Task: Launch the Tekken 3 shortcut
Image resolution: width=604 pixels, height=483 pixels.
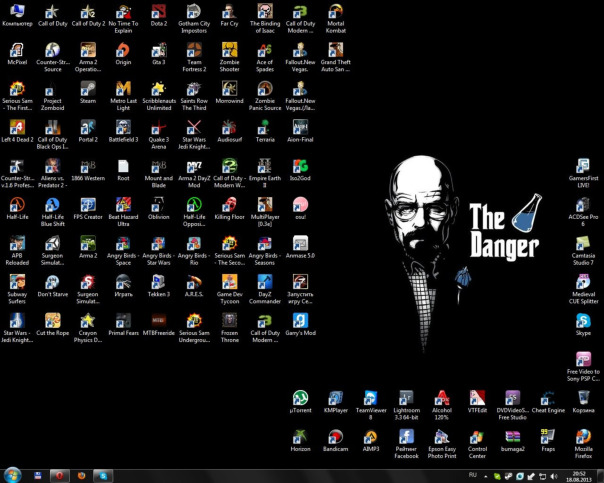Action: 159,286
